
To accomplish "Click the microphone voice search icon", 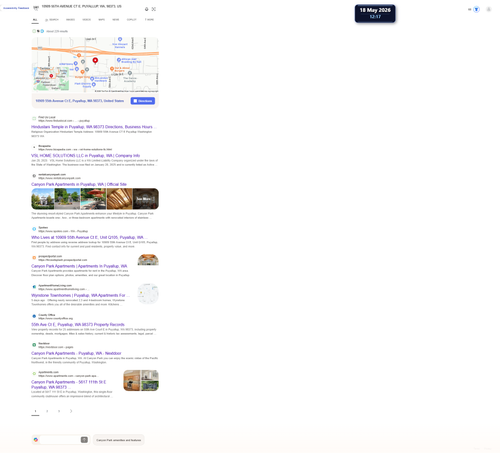I will pos(146,9).
